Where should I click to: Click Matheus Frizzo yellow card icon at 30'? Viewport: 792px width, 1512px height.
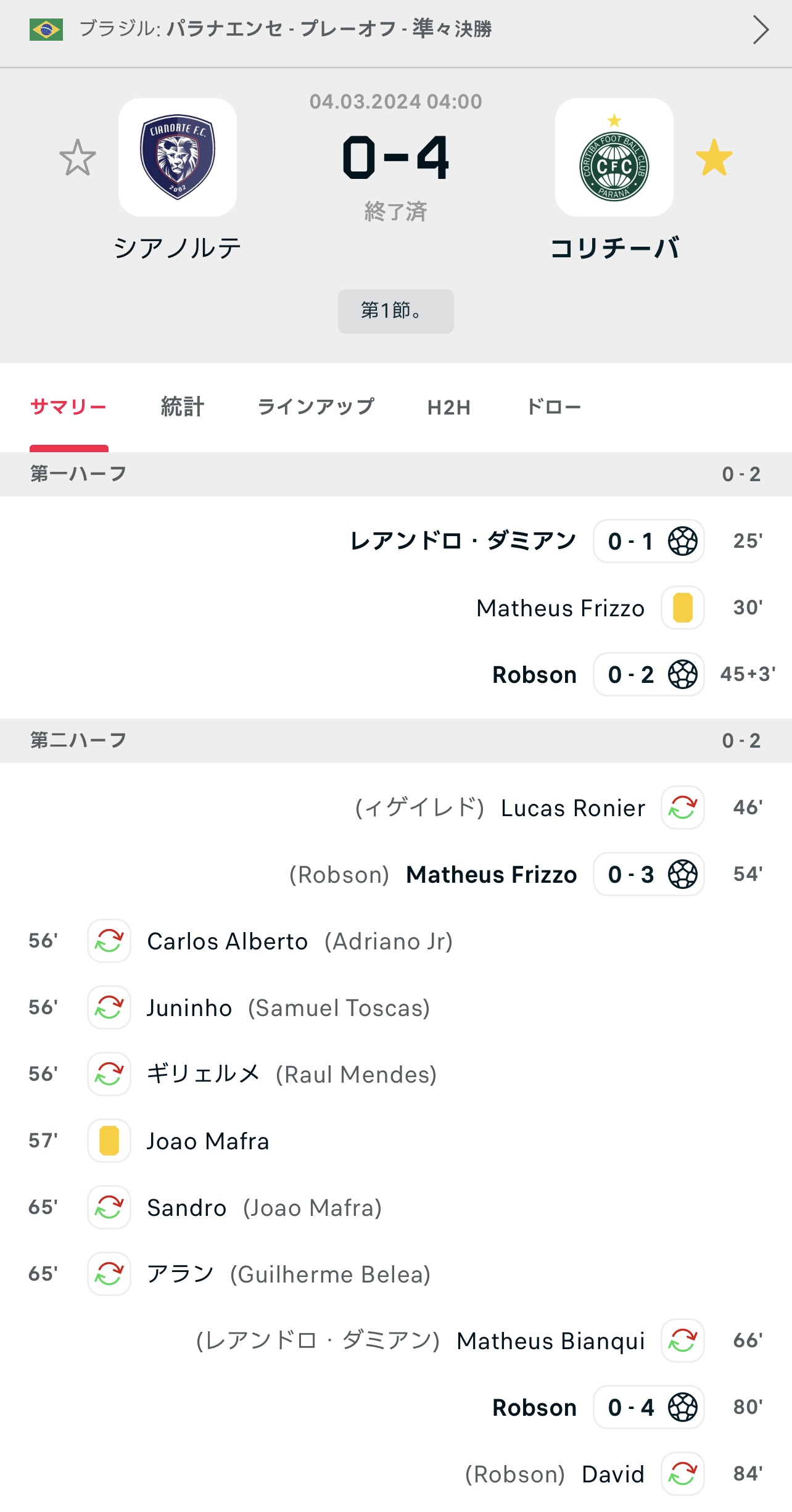(x=683, y=608)
